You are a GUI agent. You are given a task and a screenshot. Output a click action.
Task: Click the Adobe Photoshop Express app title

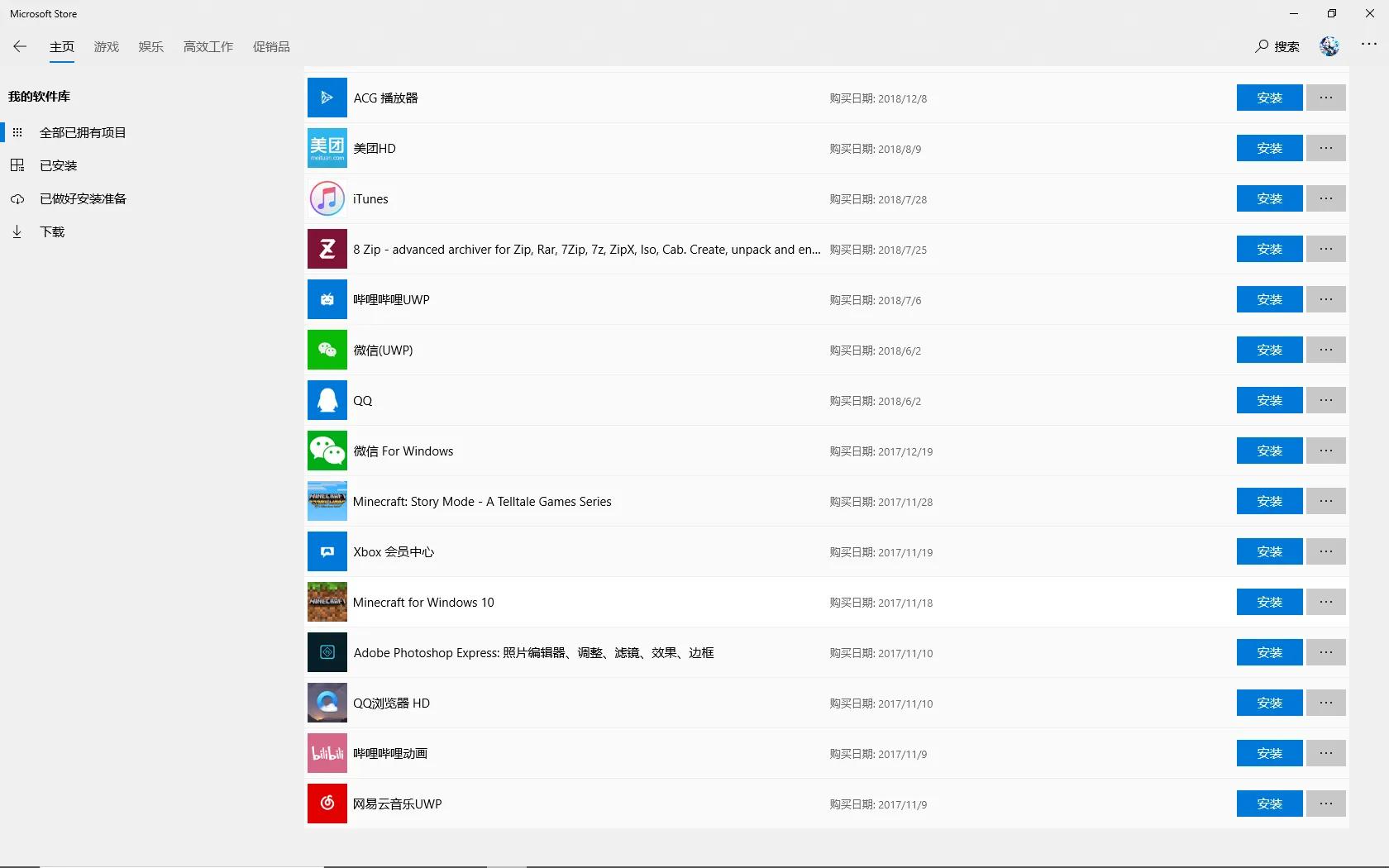pos(534,653)
